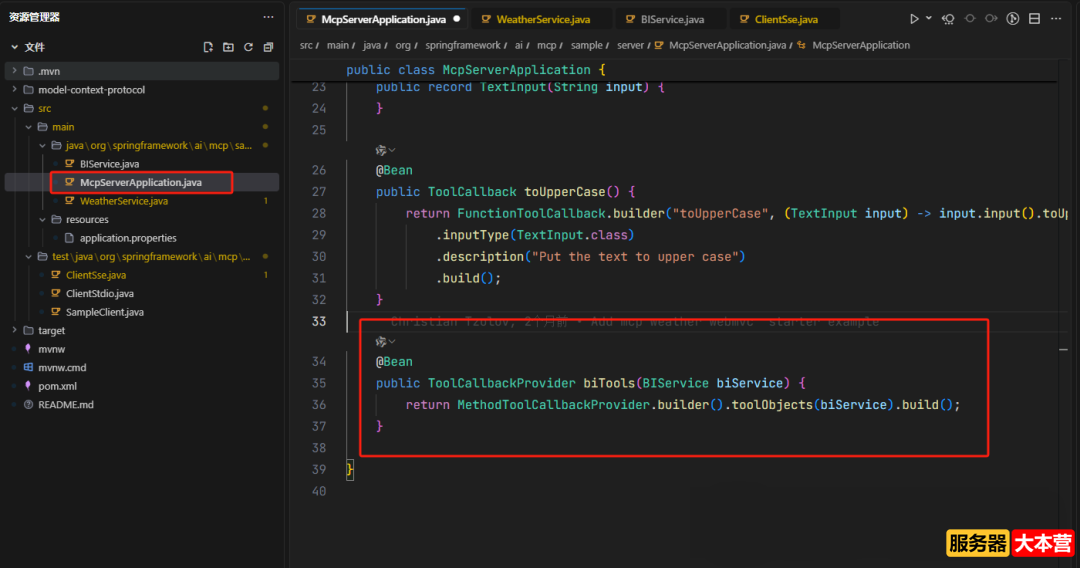1080x568 pixels.
Task: Open the mvnw file
Action: 51,349
